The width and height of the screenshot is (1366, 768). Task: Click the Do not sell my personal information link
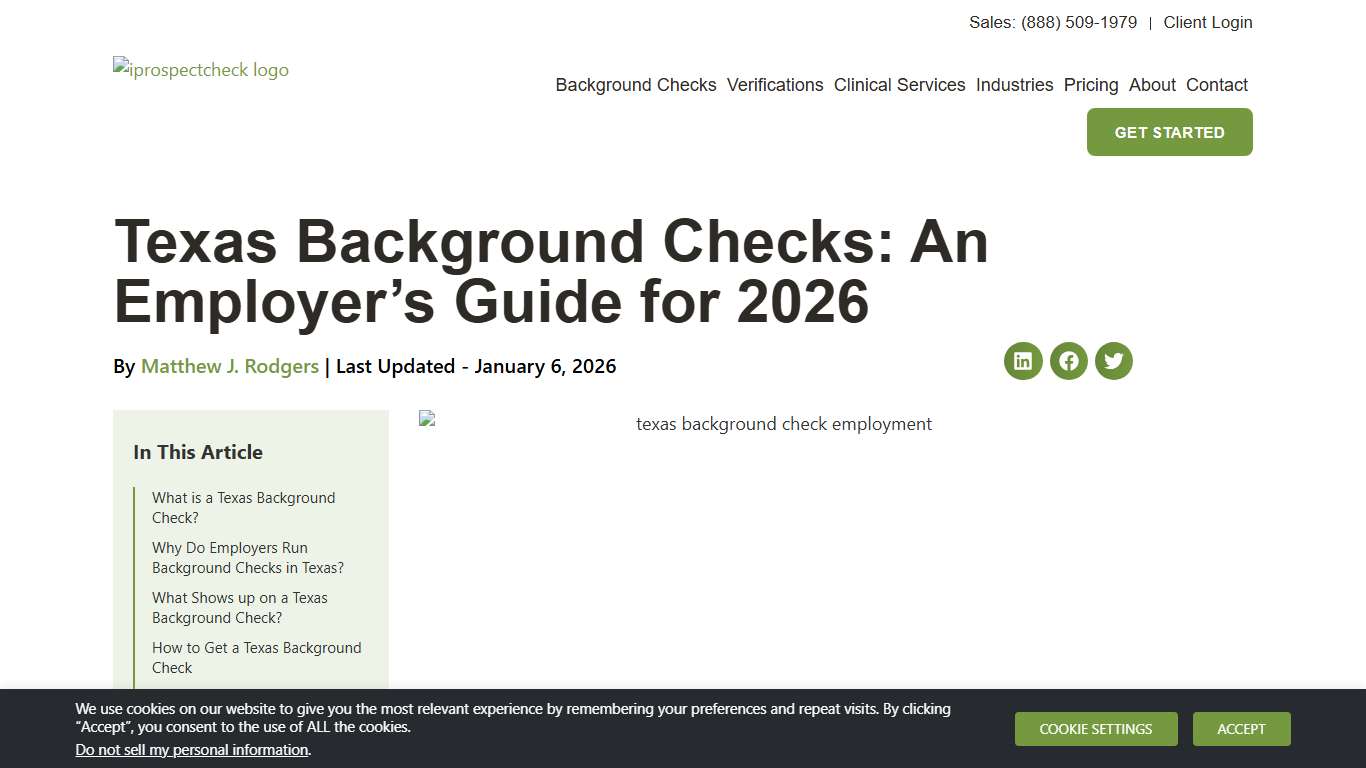tap(191, 749)
